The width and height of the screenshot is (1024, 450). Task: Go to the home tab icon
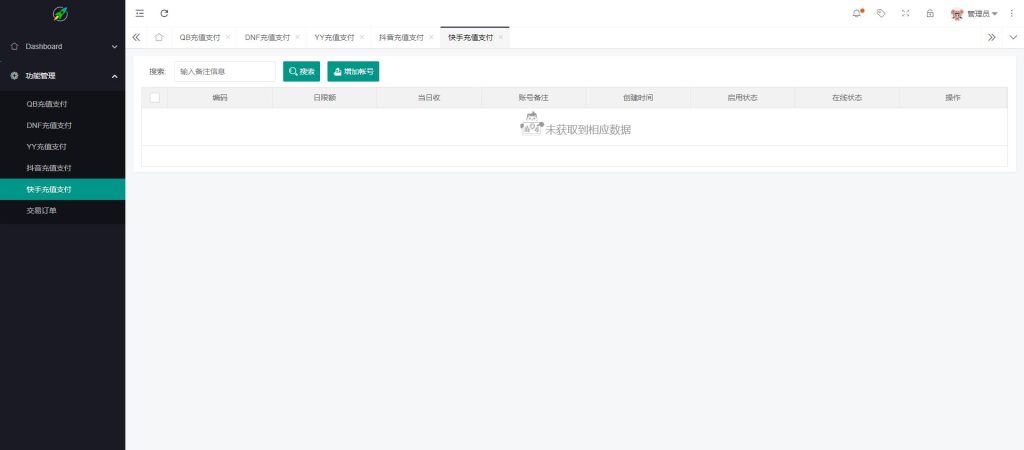159,37
